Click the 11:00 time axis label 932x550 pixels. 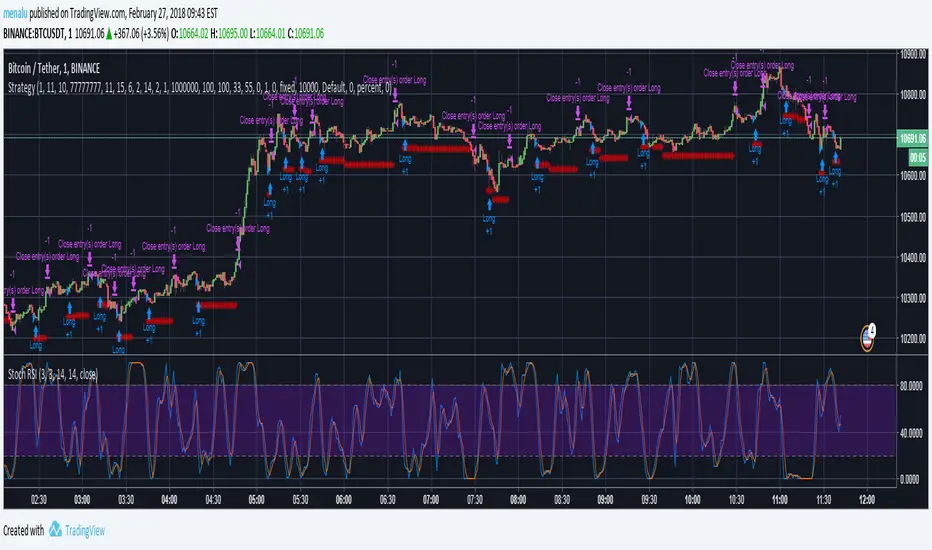[780, 500]
